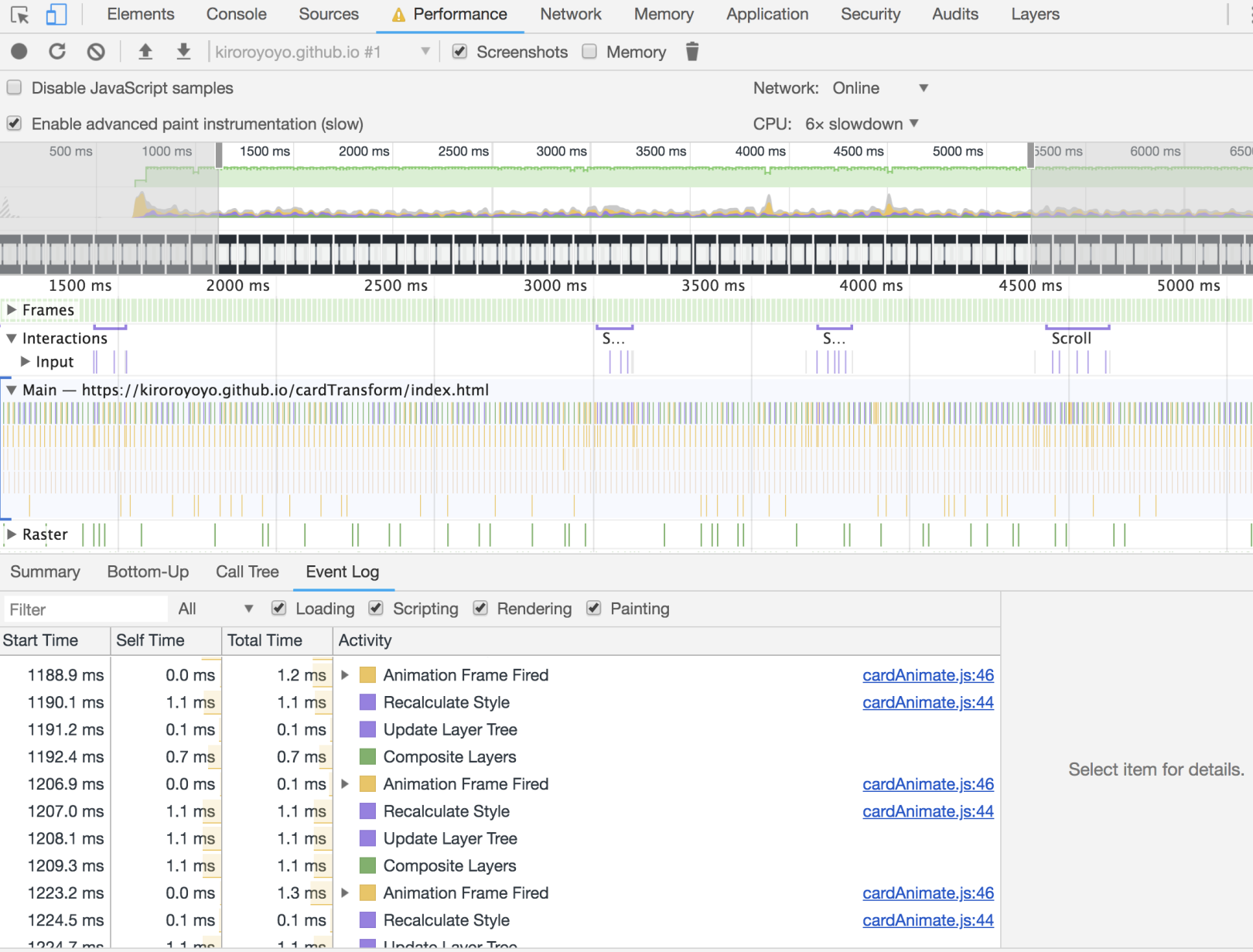Uncheck Enable advanced paint instrumentation
Screen dimensions: 1253x952
(x=14, y=123)
